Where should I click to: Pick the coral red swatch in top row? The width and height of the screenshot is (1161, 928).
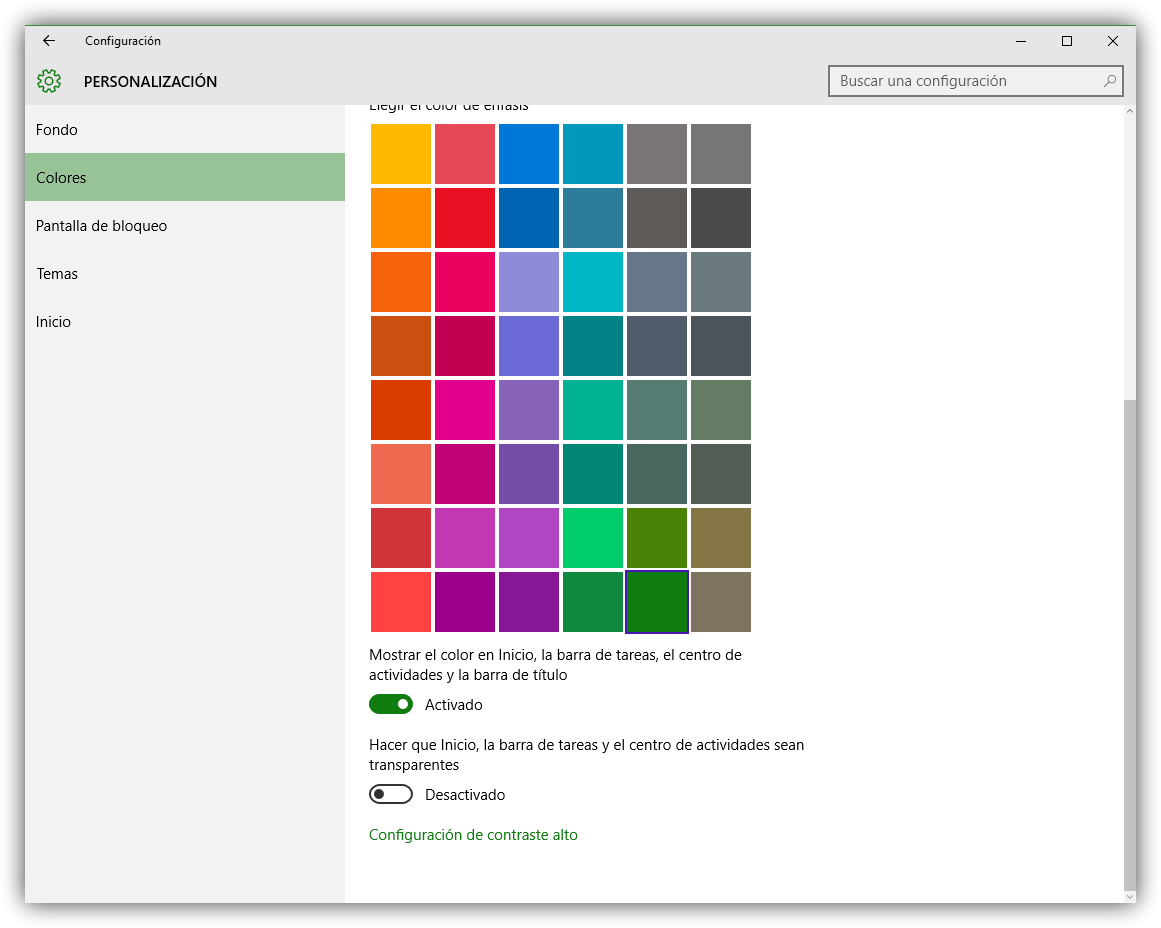click(465, 154)
